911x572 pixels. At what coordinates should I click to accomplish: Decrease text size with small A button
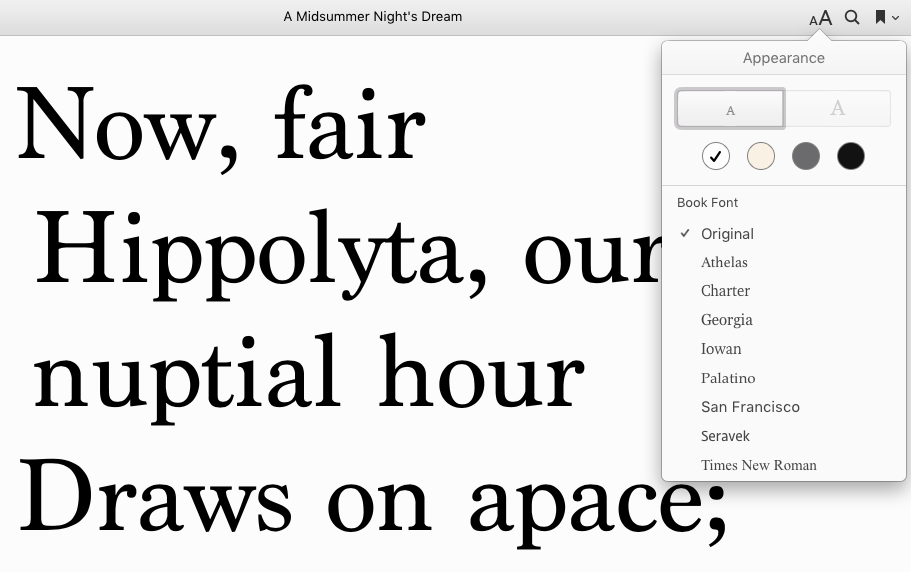730,109
